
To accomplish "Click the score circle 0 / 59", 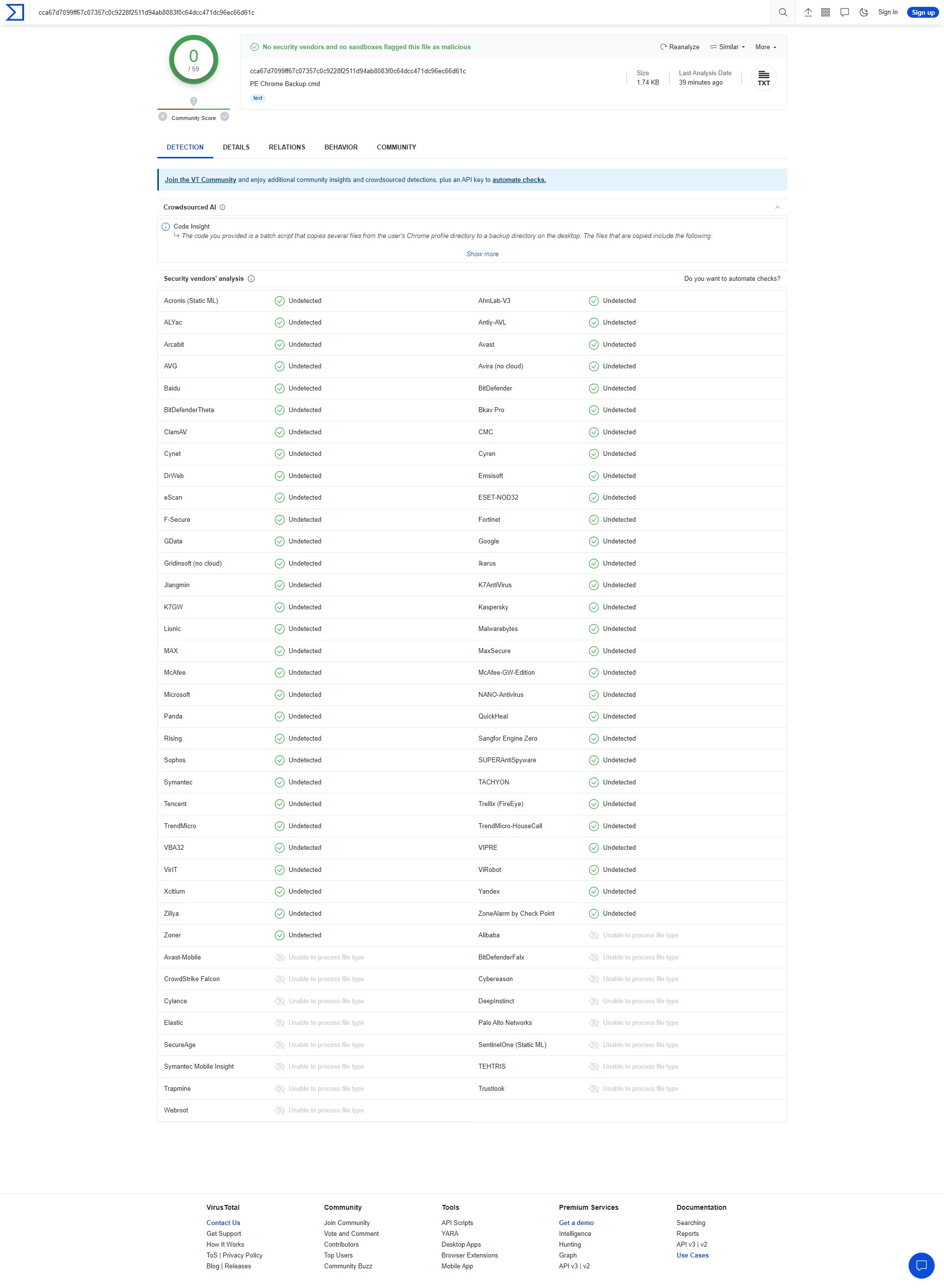I will pos(194,60).
